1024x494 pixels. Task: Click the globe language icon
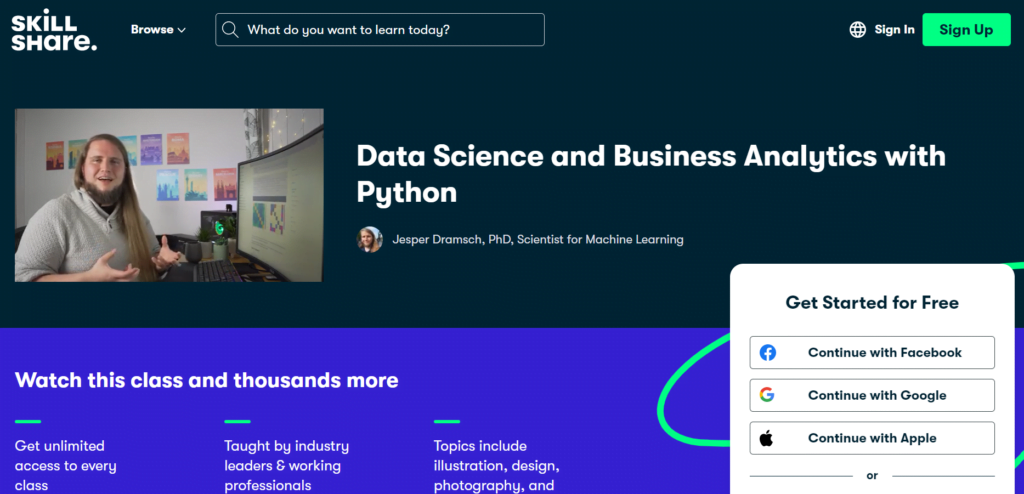click(x=857, y=29)
